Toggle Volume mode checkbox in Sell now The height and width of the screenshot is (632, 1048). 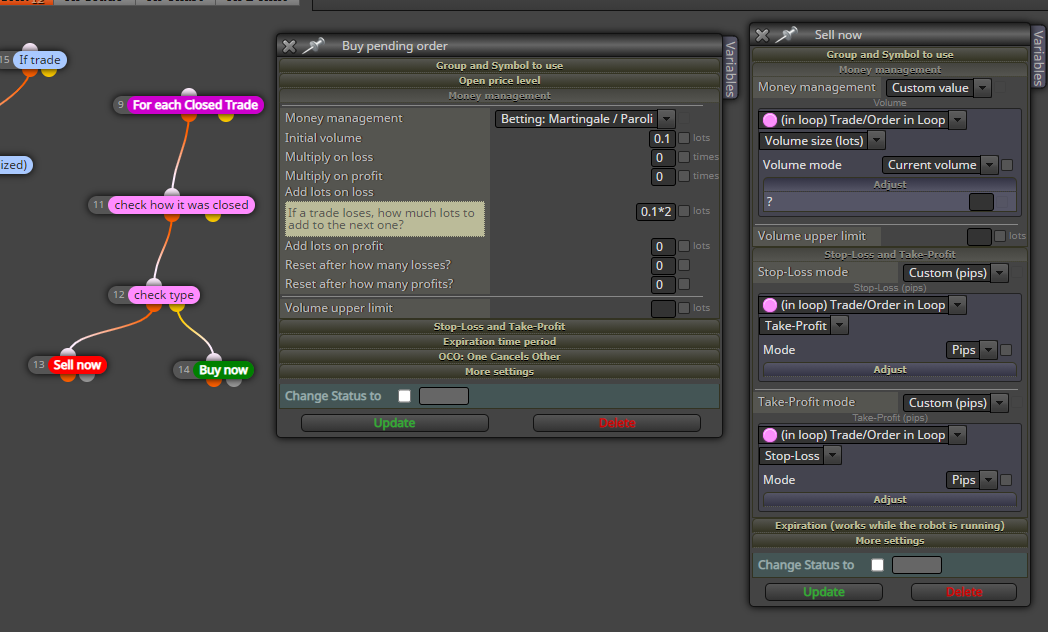1007,164
